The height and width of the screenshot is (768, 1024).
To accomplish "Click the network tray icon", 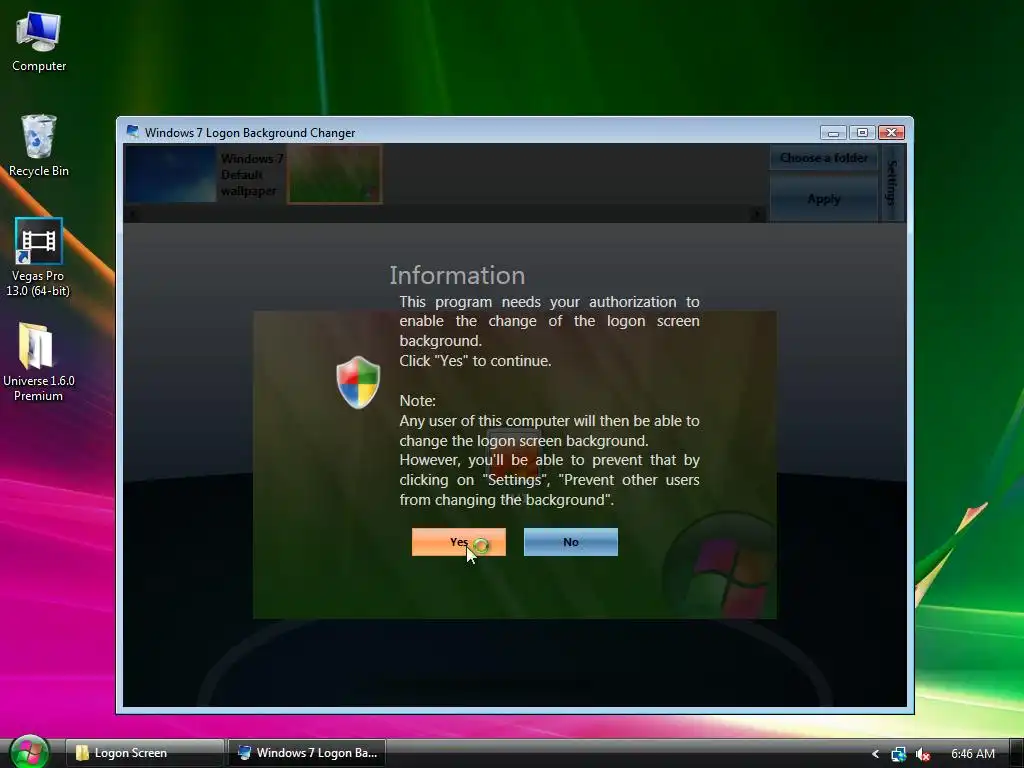I will tap(899, 754).
